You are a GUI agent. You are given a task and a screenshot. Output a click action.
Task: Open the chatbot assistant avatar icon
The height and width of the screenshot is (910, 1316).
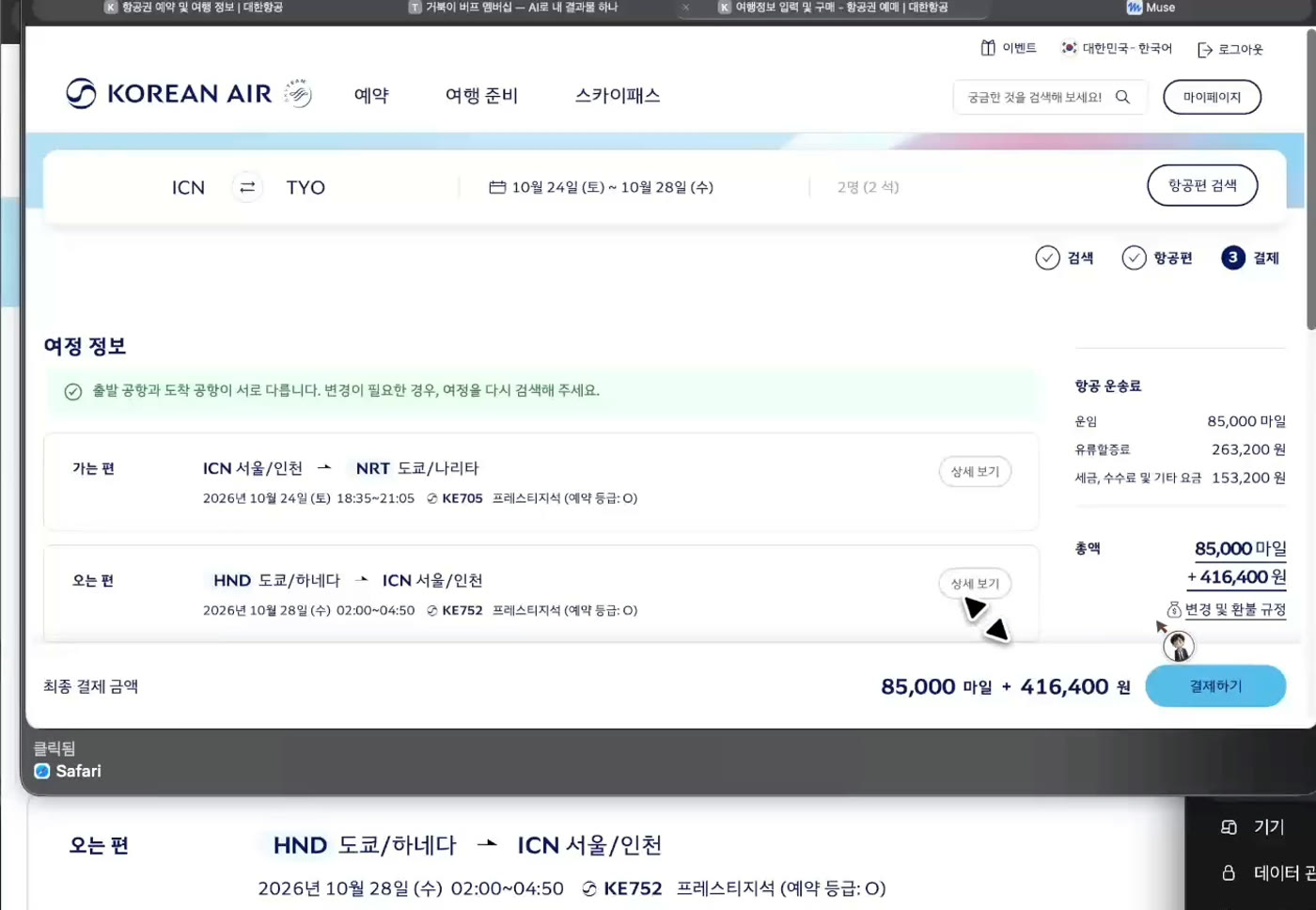pos(1178,645)
